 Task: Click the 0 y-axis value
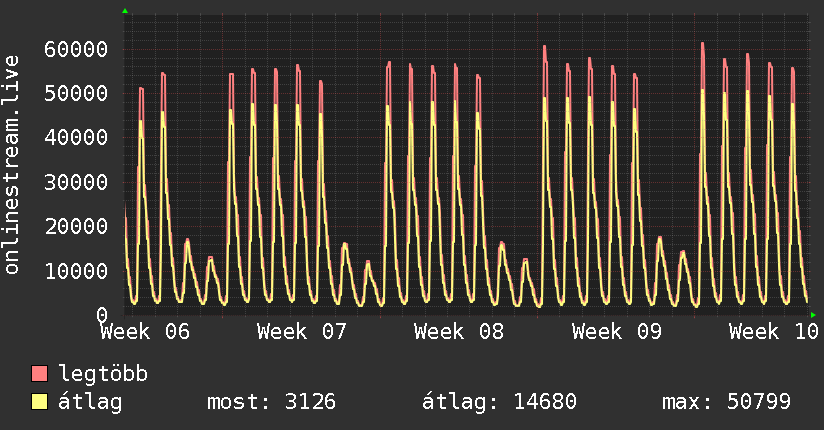pos(102,315)
